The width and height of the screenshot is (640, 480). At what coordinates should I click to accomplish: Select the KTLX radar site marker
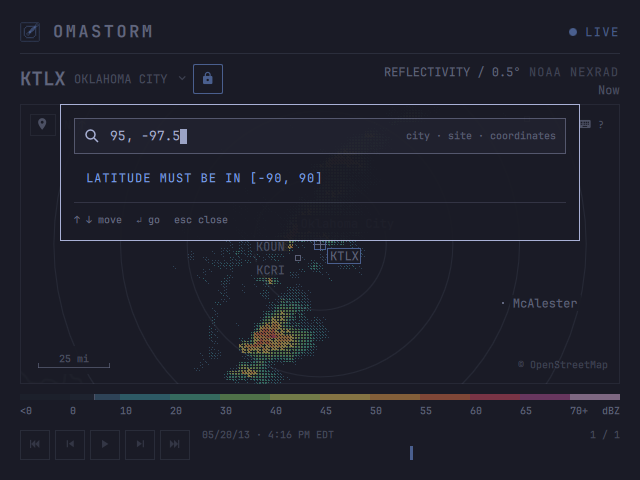[x=344, y=256]
